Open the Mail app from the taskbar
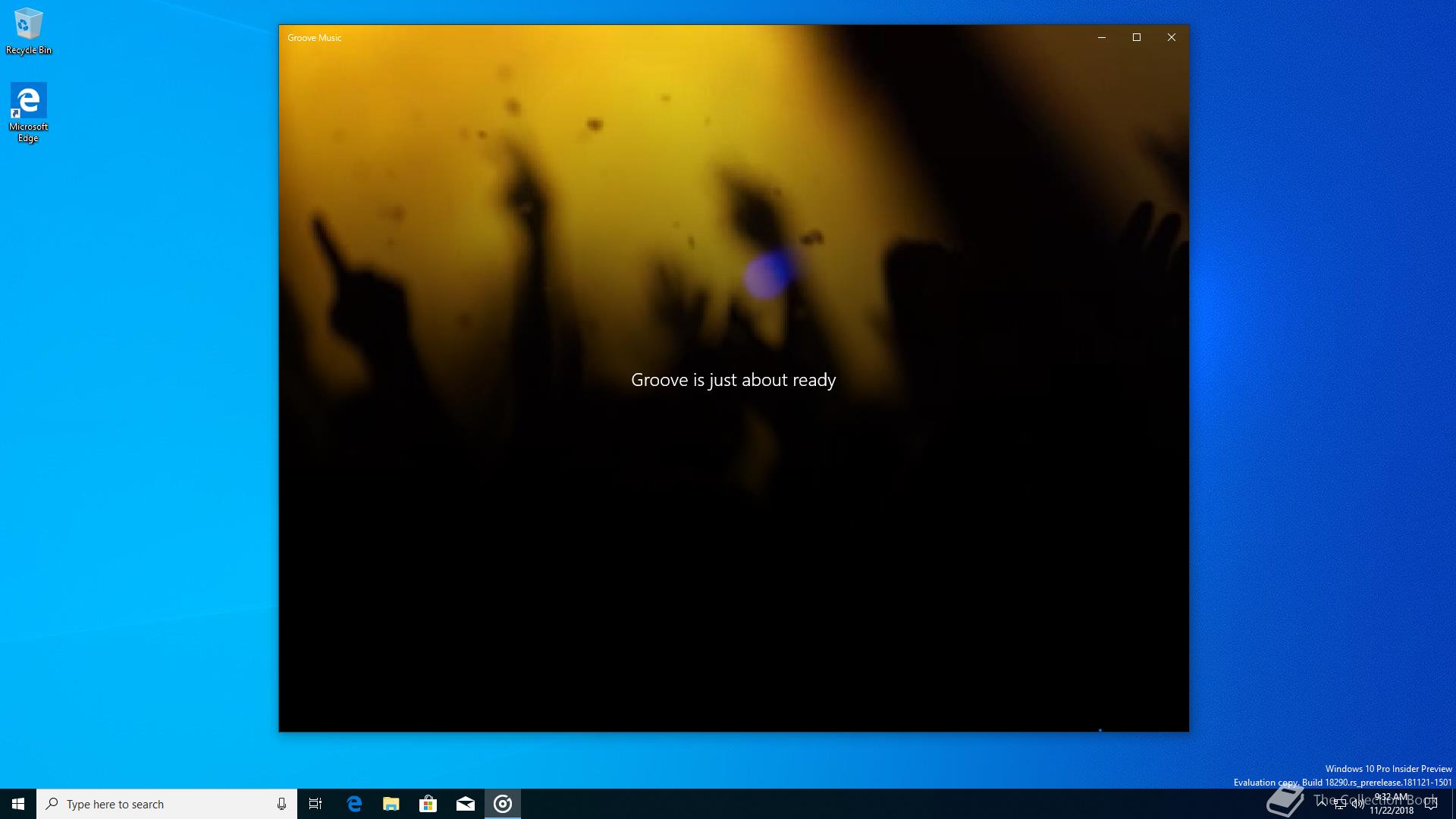Image resolution: width=1456 pixels, height=819 pixels. [466, 804]
